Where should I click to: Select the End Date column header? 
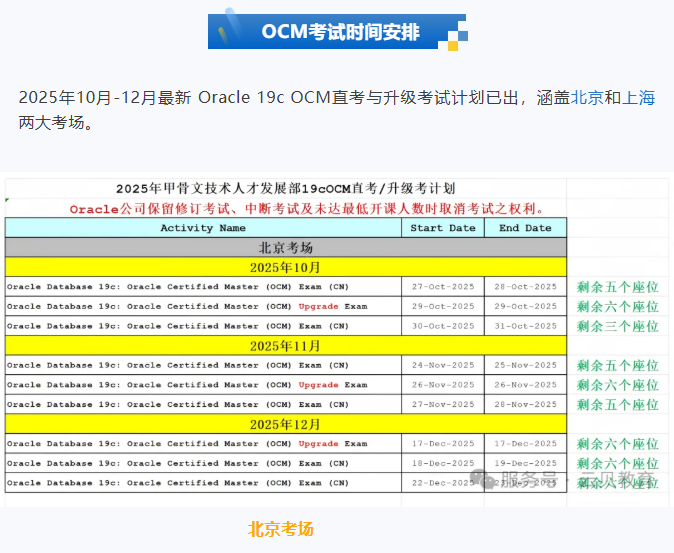click(x=525, y=228)
